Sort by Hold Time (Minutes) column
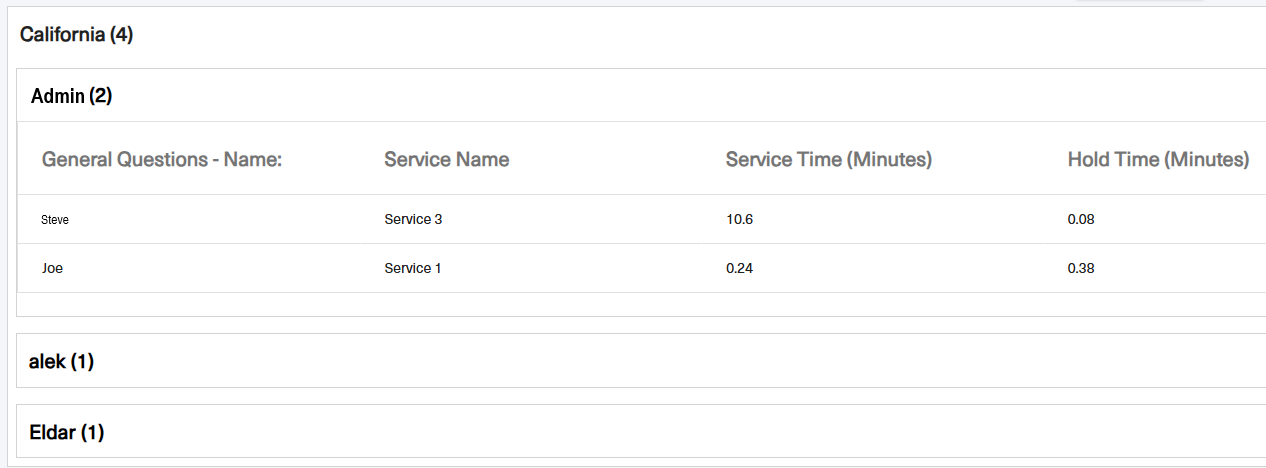Screen dimensions: 1266x468 tap(1158, 159)
